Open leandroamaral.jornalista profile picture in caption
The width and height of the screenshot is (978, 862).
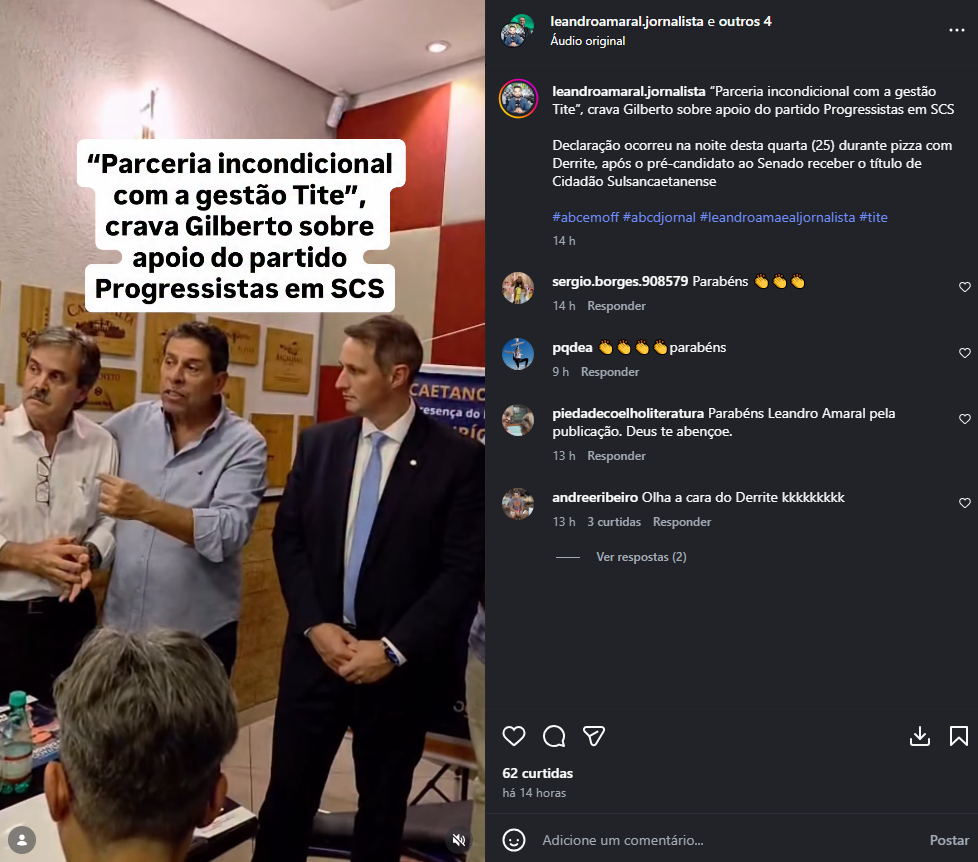518,99
